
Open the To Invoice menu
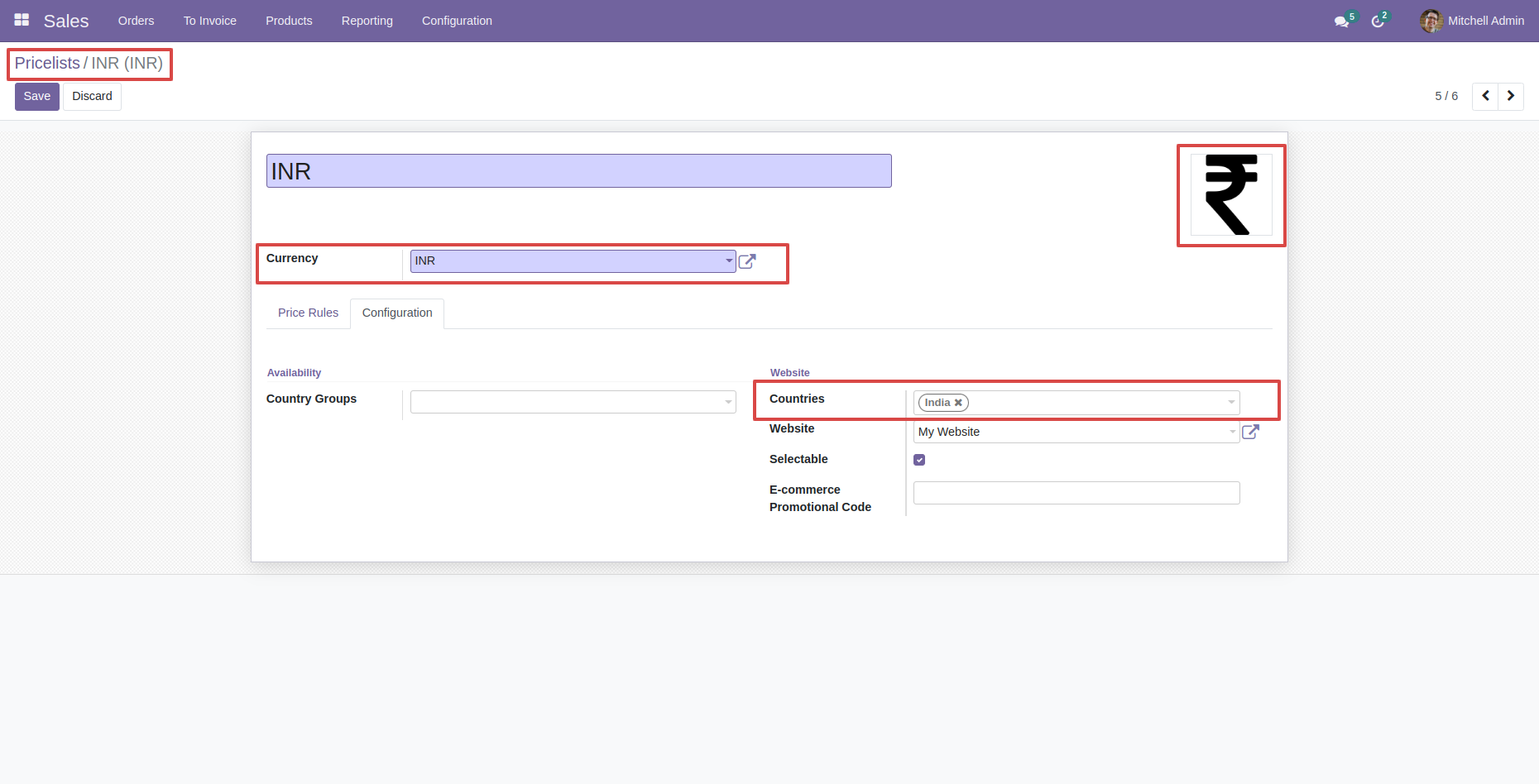tap(210, 21)
